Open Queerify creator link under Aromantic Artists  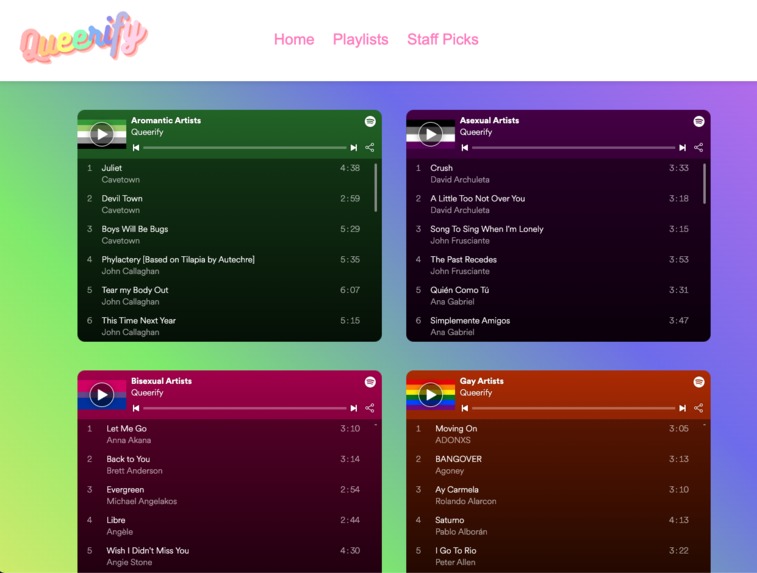147,132
